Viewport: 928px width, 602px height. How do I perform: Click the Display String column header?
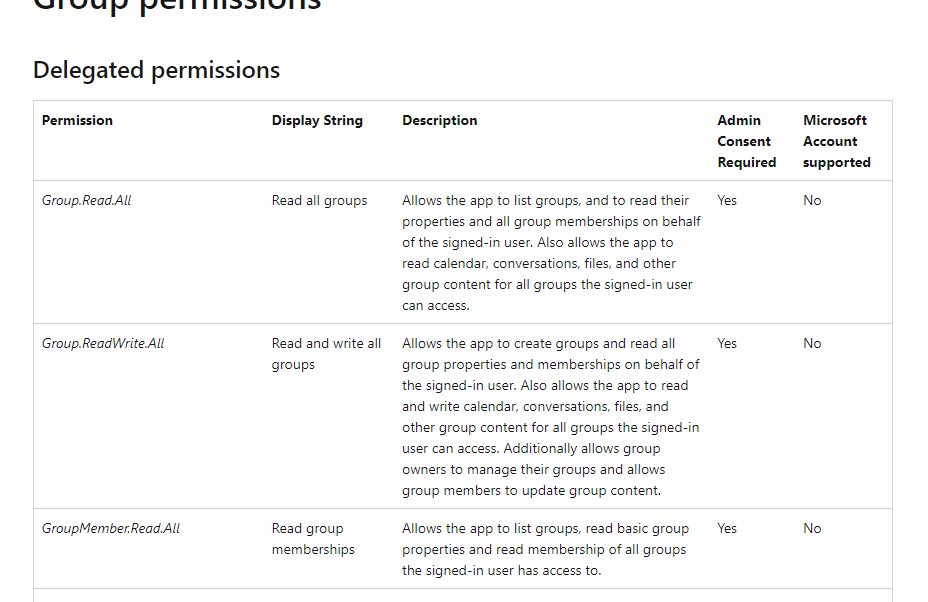click(317, 120)
